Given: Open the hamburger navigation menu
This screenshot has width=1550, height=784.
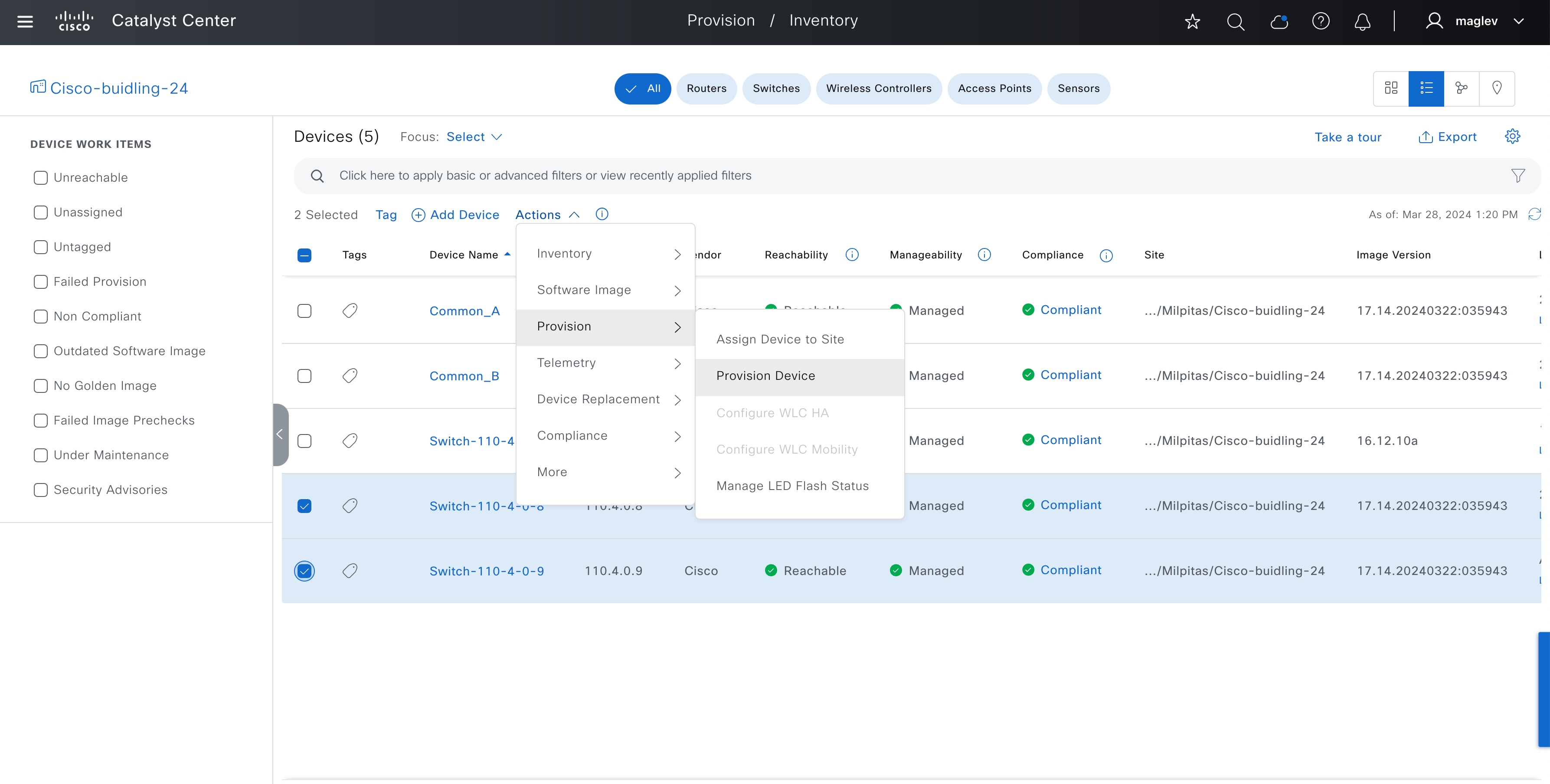Looking at the screenshot, I should [25, 22].
